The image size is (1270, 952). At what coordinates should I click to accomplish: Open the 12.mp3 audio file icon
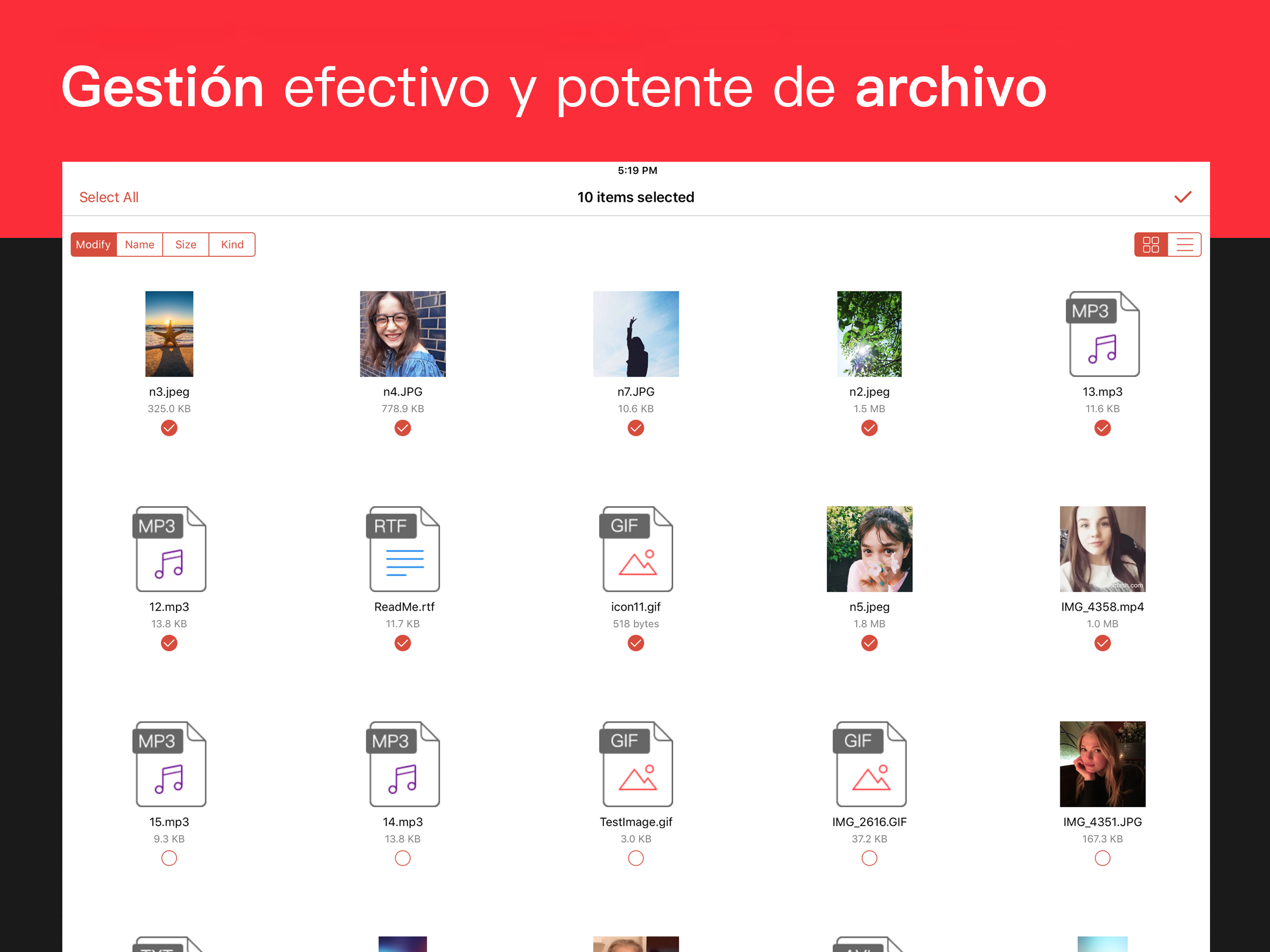169,549
